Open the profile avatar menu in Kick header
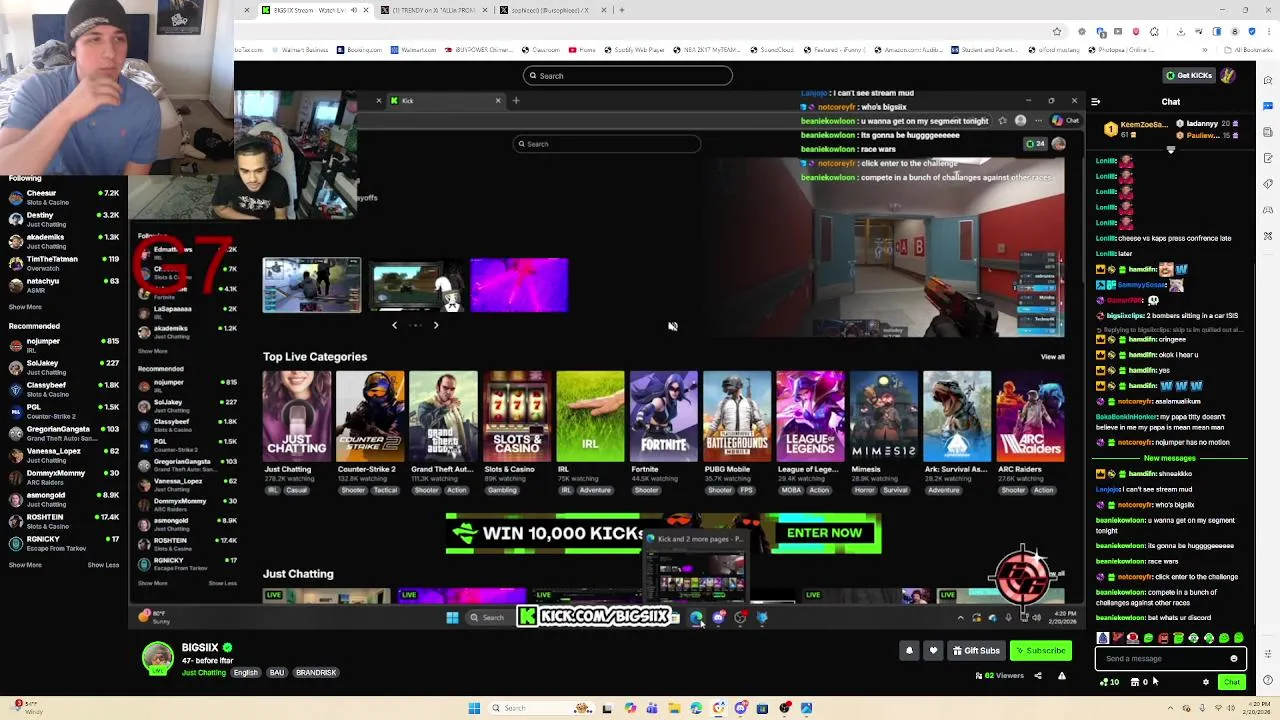The height and width of the screenshot is (720, 1280). tap(1228, 75)
